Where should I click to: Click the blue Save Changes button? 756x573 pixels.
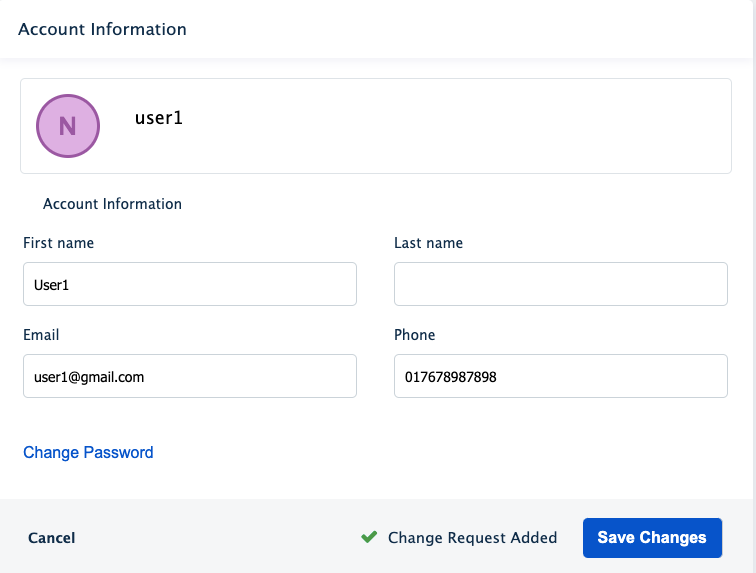pos(652,537)
